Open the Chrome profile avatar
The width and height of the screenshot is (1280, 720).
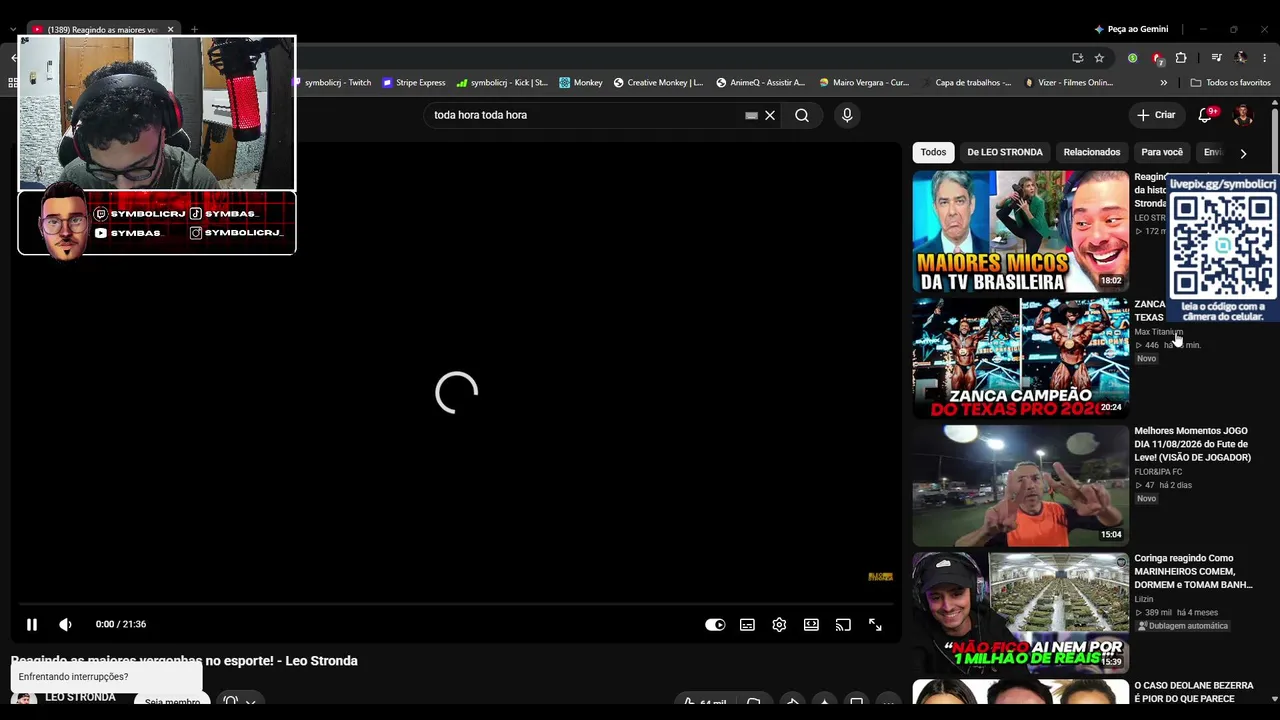click(x=1241, y=58)
